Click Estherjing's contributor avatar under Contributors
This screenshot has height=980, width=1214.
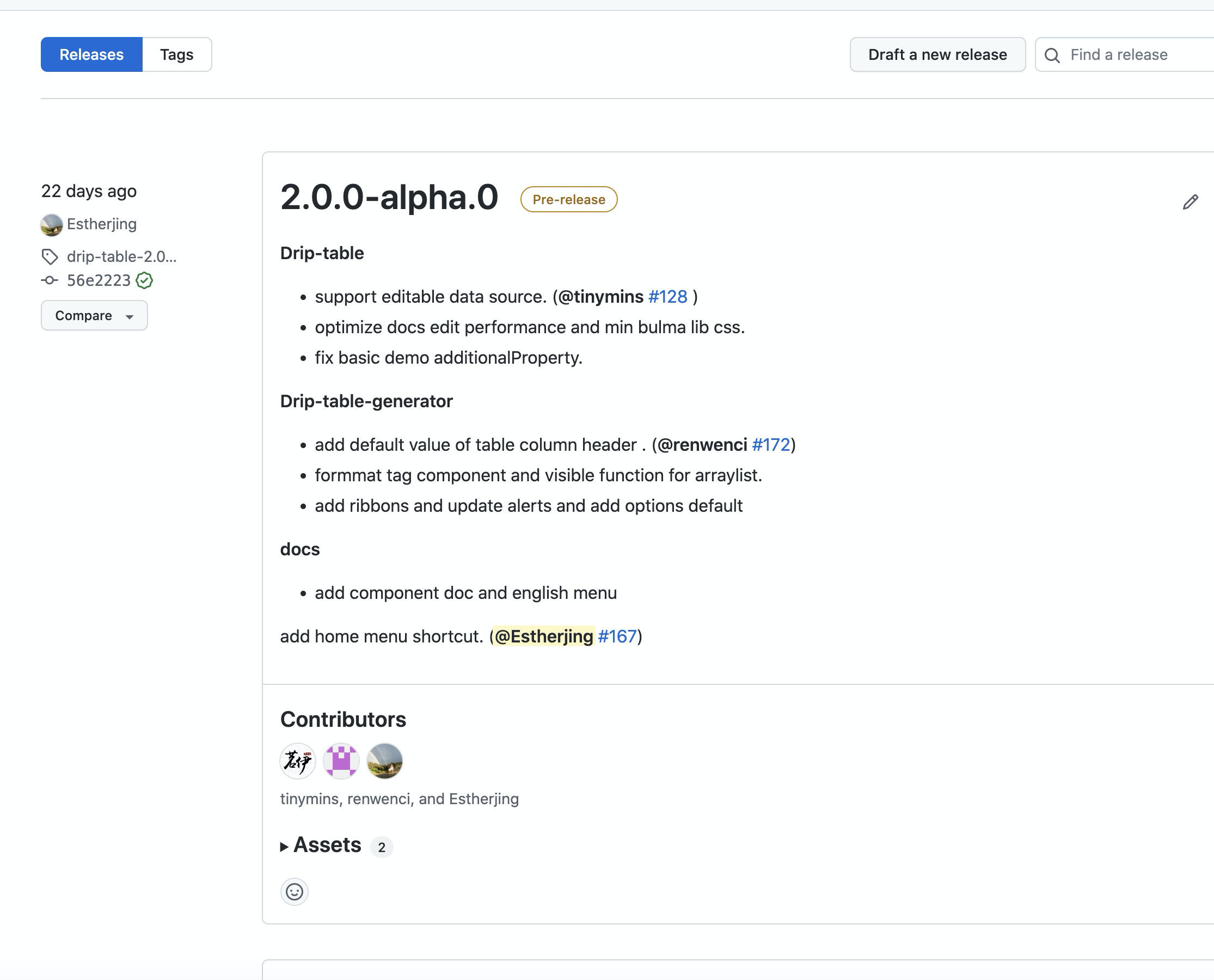click(384, 761)
